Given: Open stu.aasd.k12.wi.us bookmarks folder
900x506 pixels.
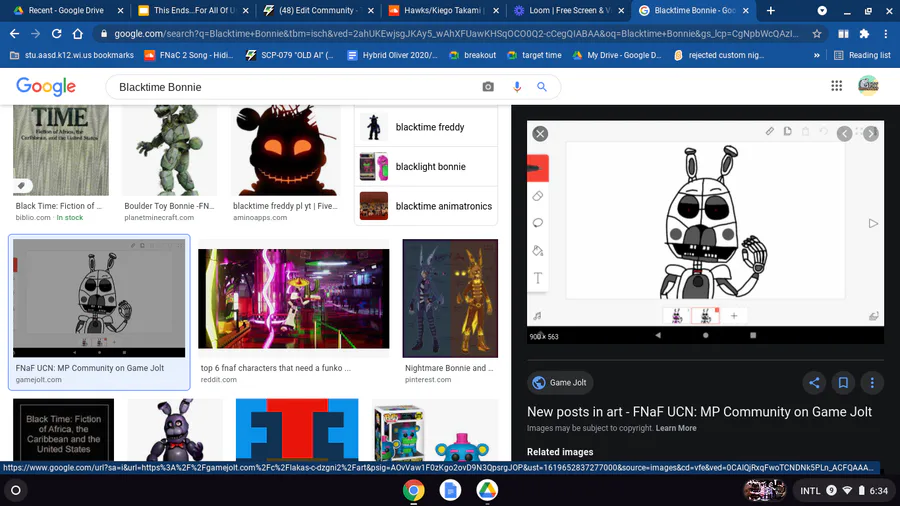Looking at the screenshot, I should pos(72,55).
